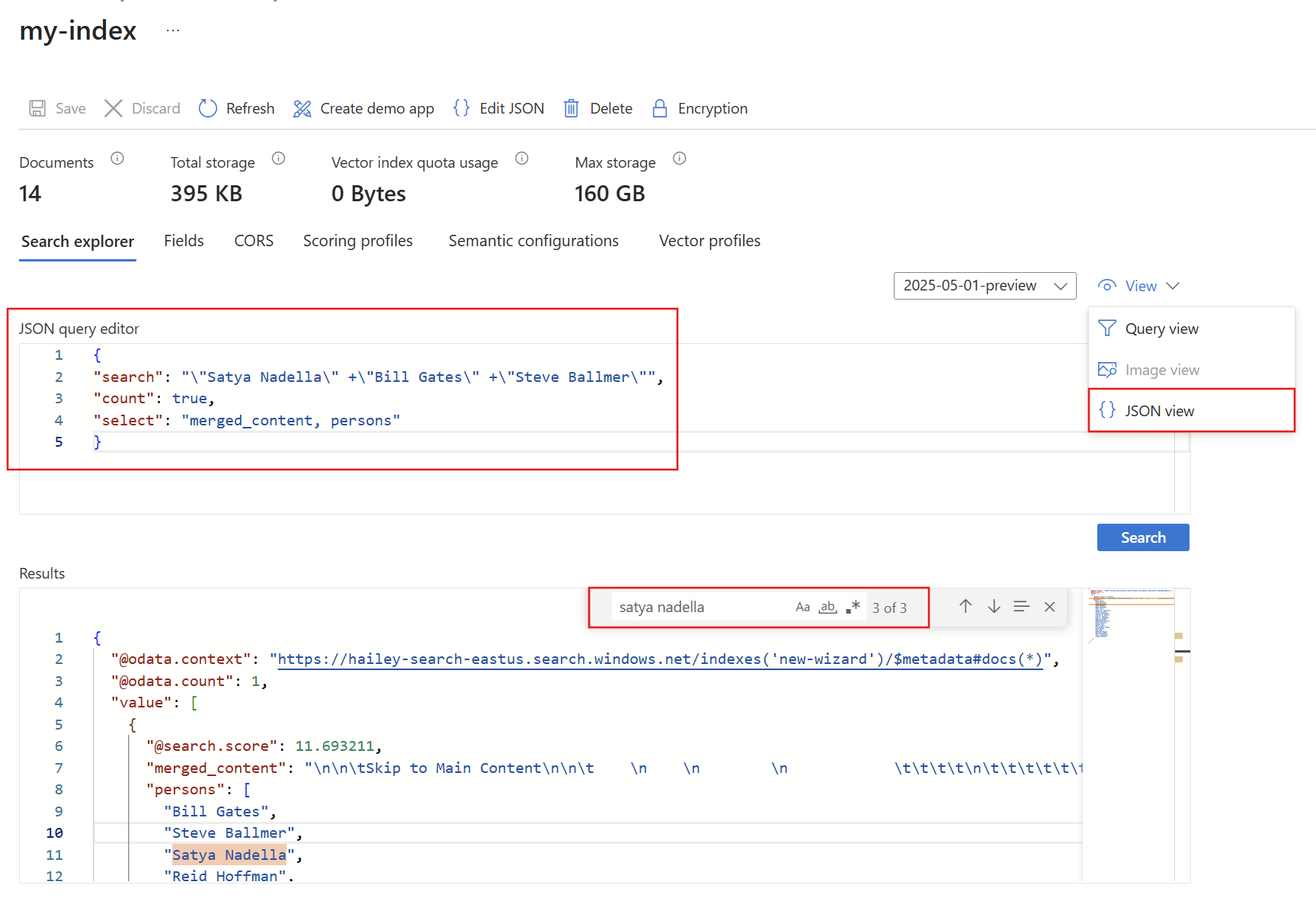Screen dimensions: 1316x898
Task: Toggle Match Case in find box
Action: [x=802, y=608]
